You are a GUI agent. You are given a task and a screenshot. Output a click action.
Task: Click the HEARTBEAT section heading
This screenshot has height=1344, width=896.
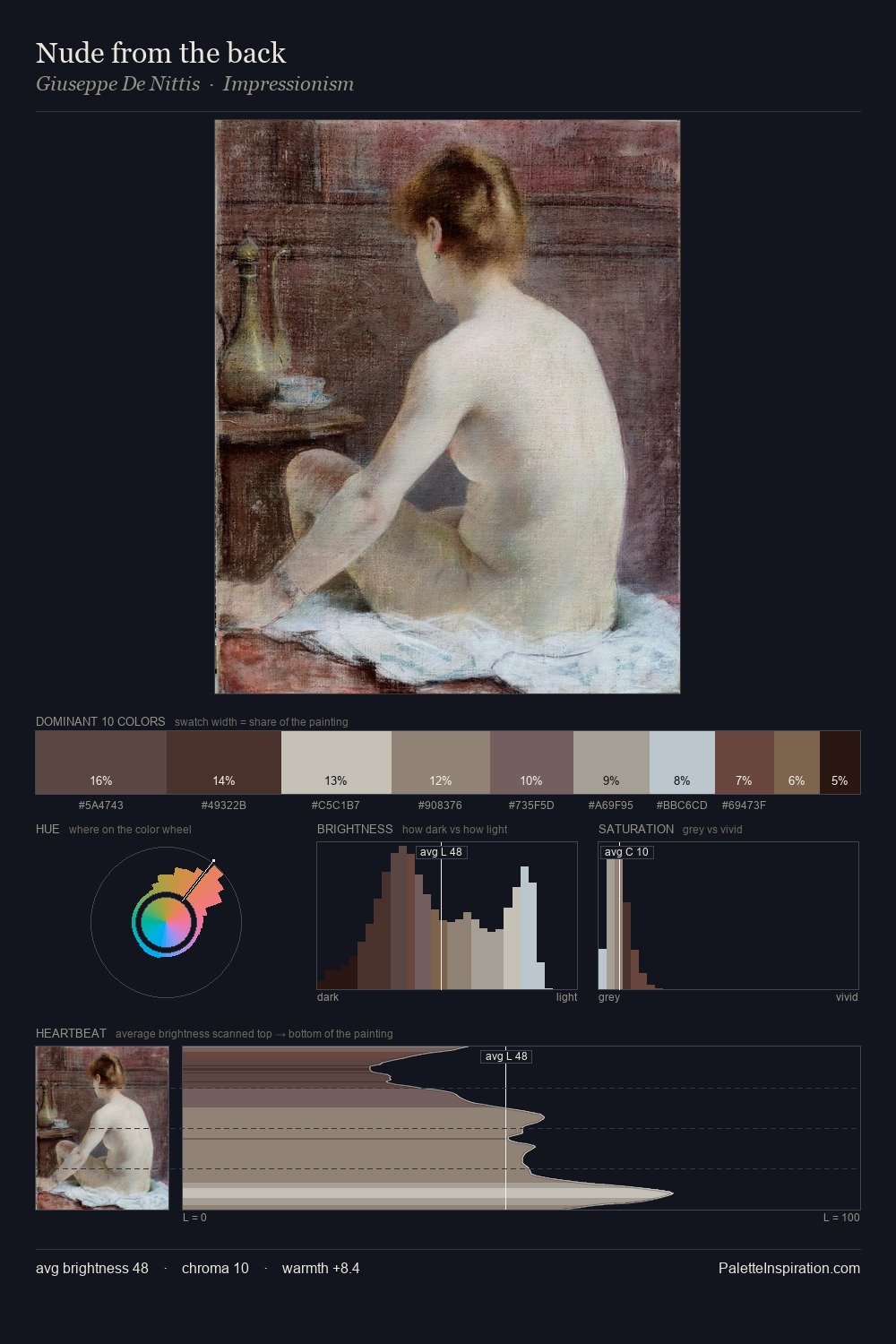(x=71, y=1033)
